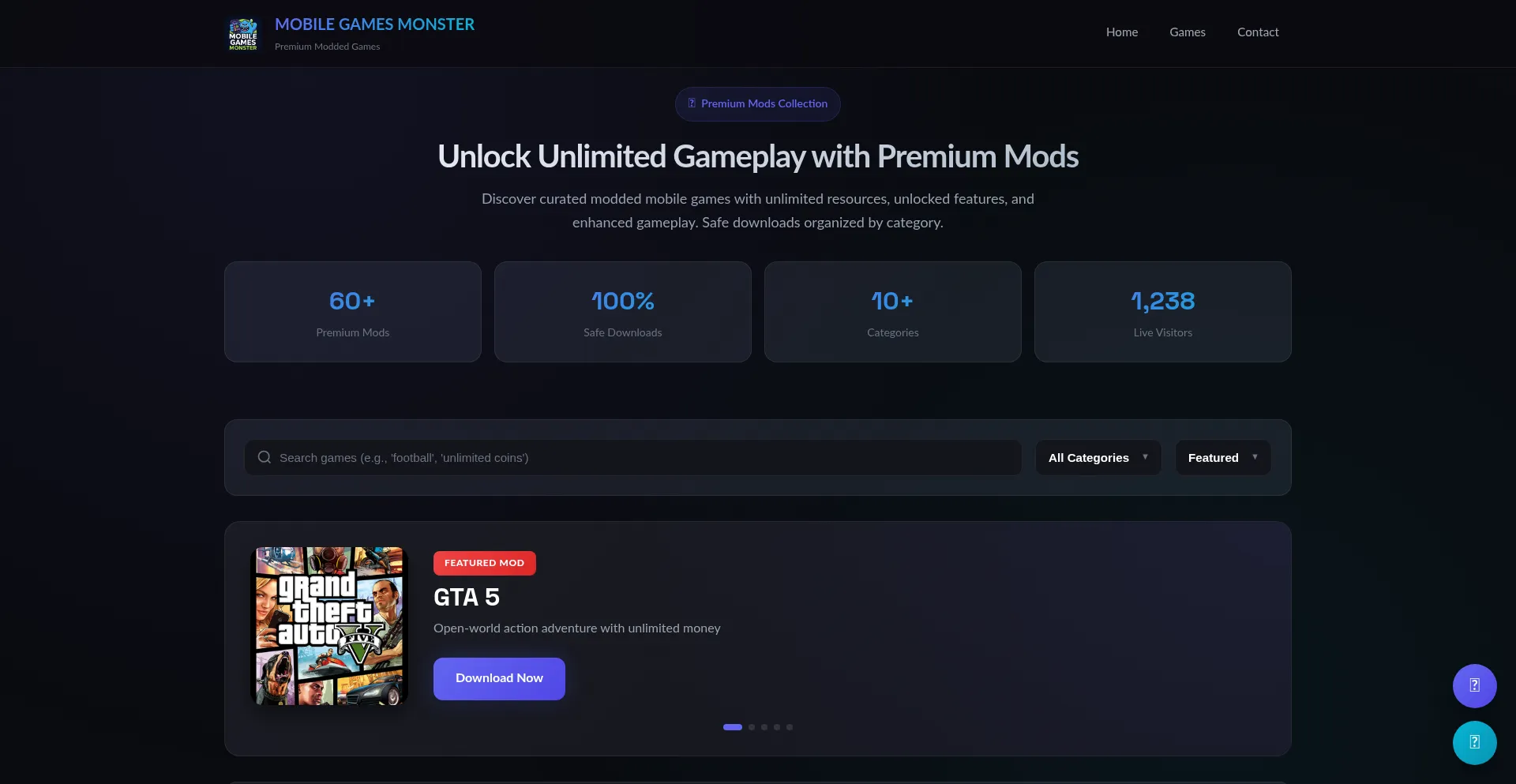Click the Premium Mods Collection badge icon

[x=692, y=103]
